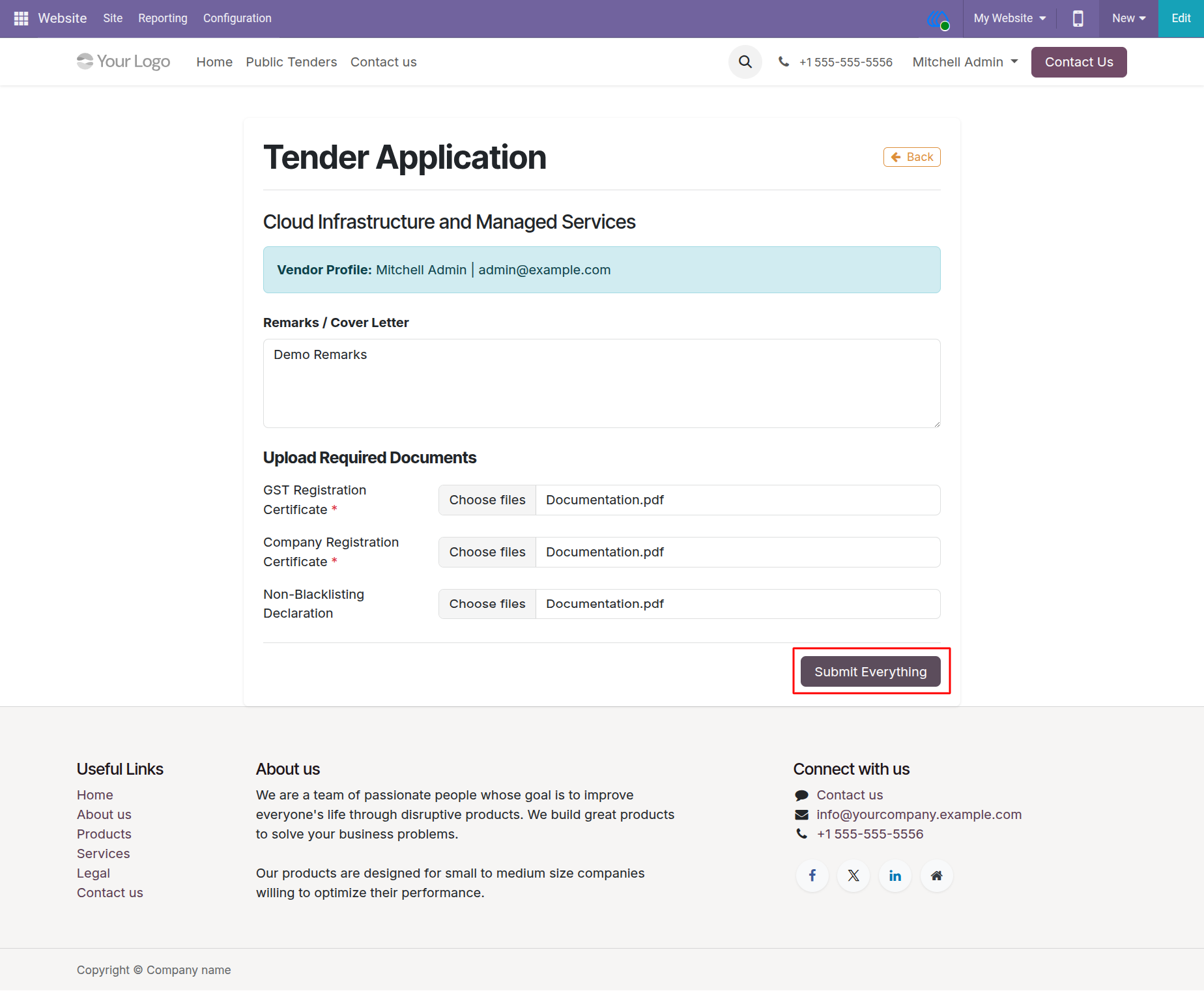
Task: Open Contact us in header navigation
Action: 383,62
